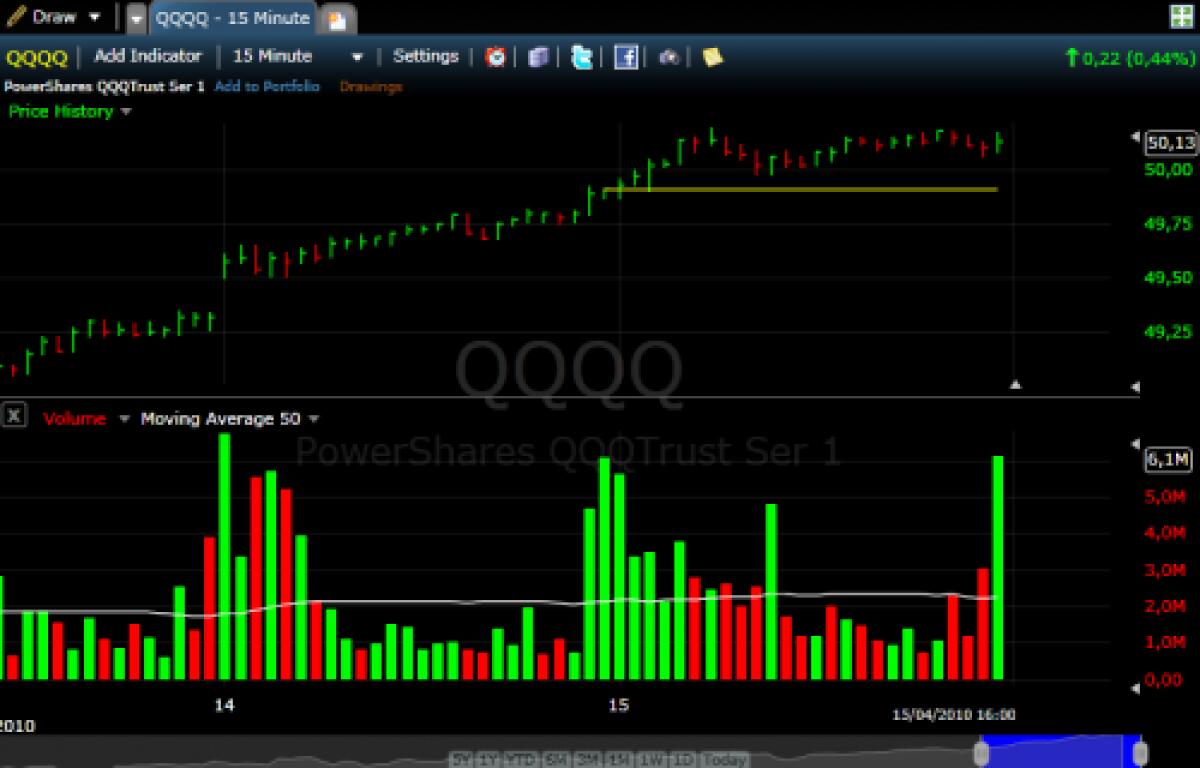
Task: Open chart Settings
Action: (426, 56)
